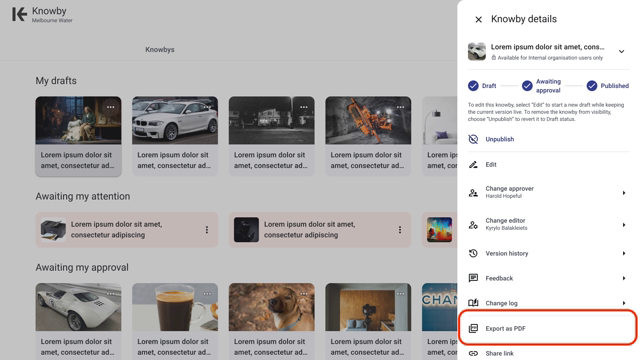
Task: Click the car thumbnail in the details header
Action: pyautogui.click(x=477, y=51)
